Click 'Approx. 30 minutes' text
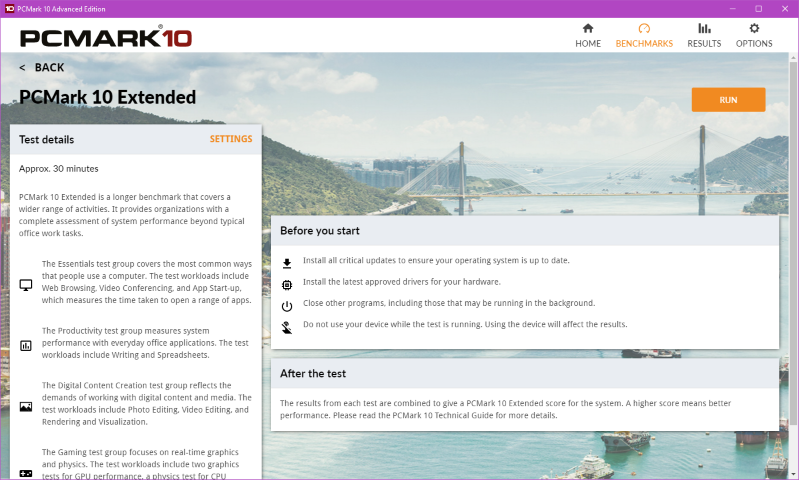Screen dimensions: 799x480 pos(59,169)
